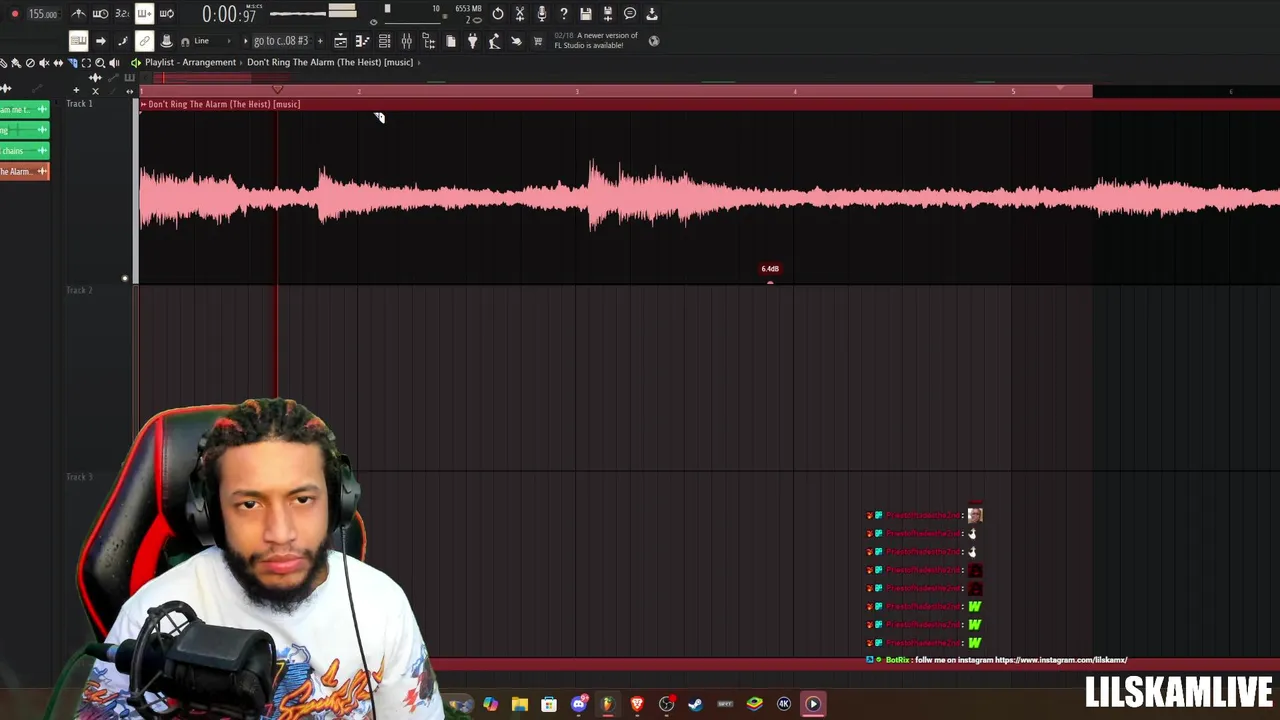Click the Track 1 header label
Viewport: 1280px width, 720px height.
tap(79, 103)
